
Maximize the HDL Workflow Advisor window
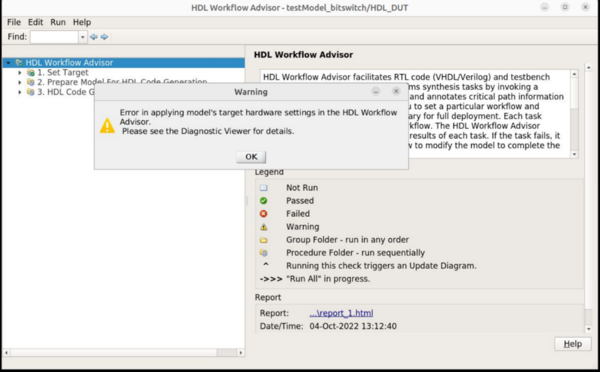(x=565, y=7)
